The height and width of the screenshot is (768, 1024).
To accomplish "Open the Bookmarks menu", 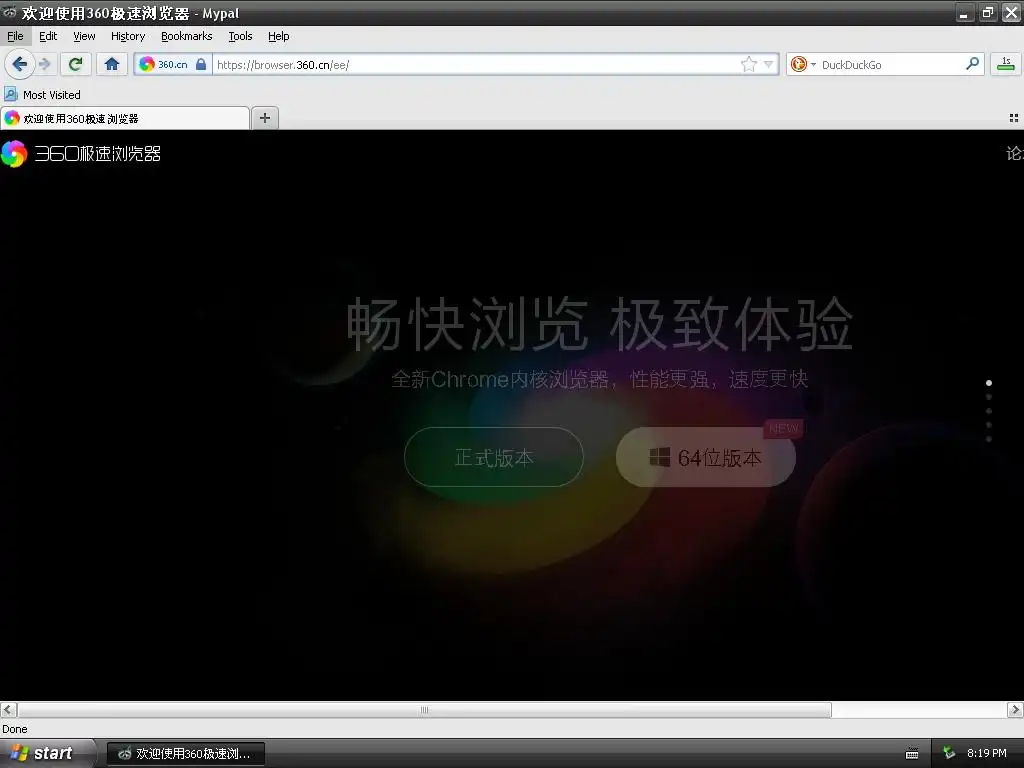I will [x=186, y=36].
